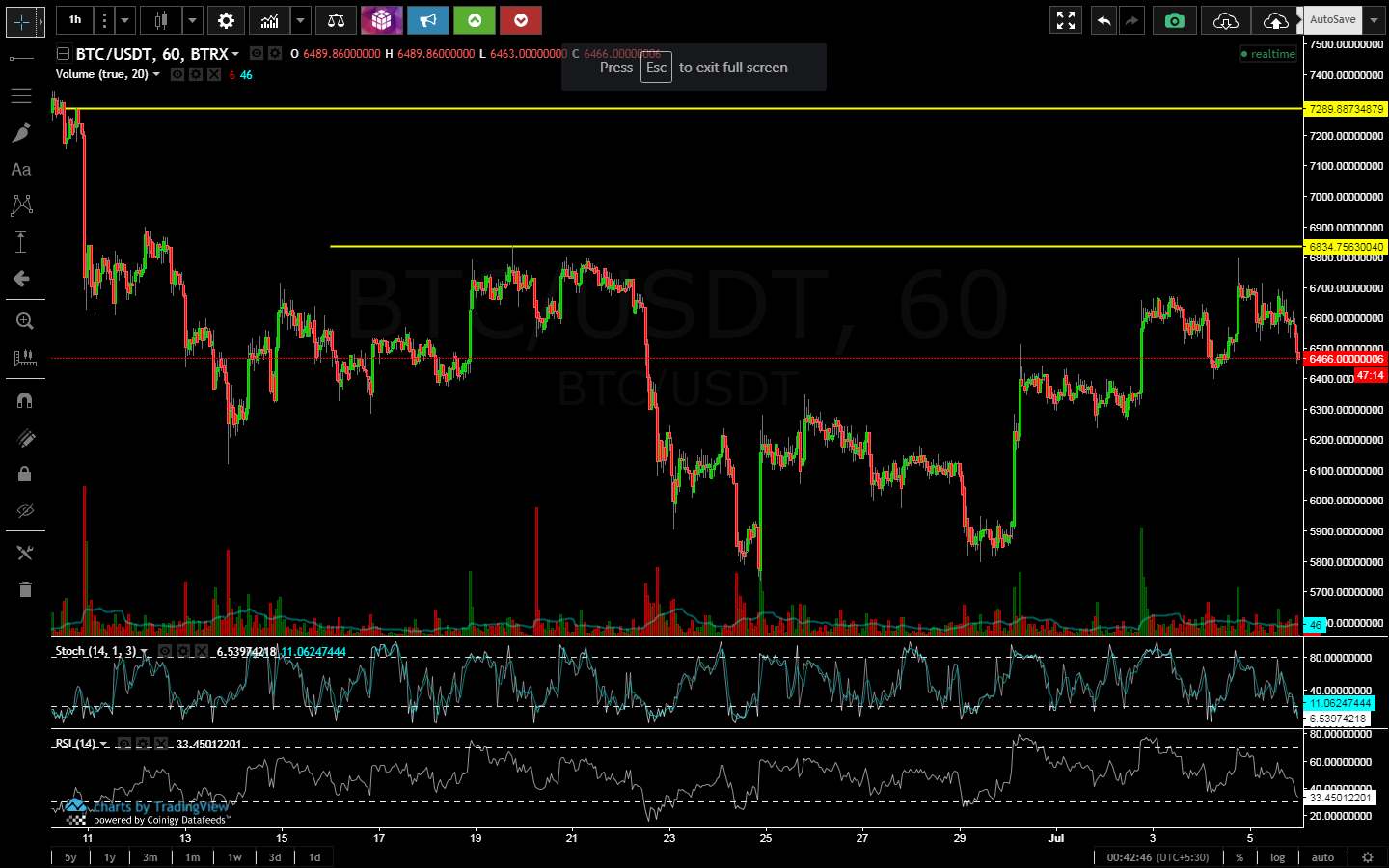The height and width of the screenshot is (868, 1389).
Task: Toggle lock all drawing tools
Action: [25, 474]
